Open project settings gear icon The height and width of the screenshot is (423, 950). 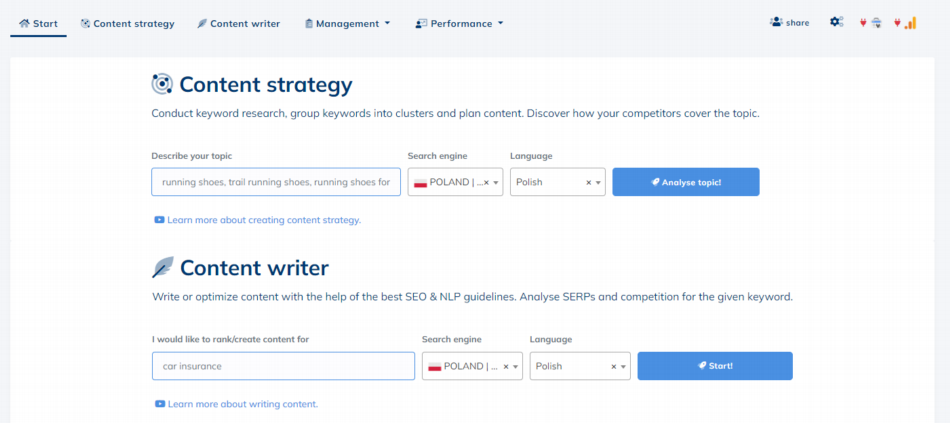point(836,22)
